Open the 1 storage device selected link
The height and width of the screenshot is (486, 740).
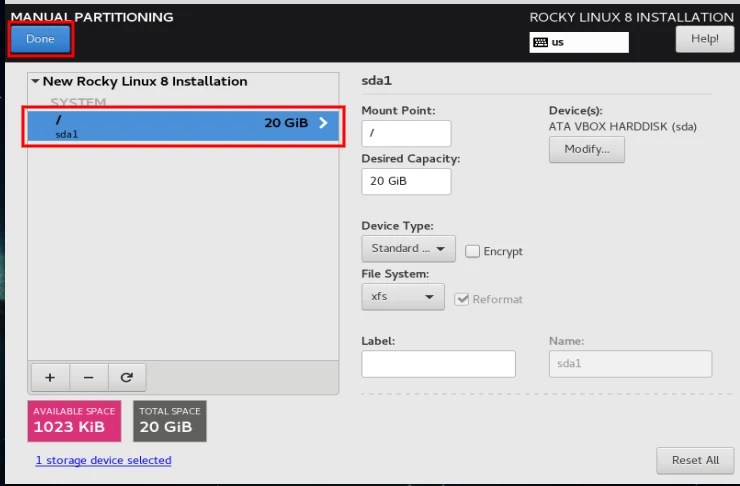coord(103,460)
